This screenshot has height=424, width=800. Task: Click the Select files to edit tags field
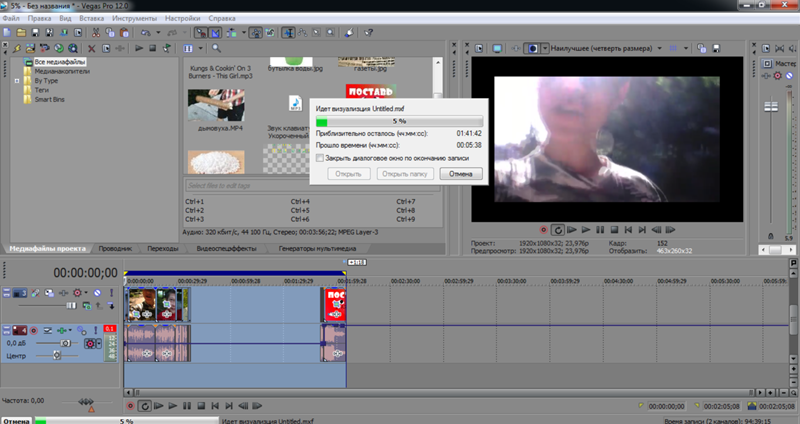312,186
